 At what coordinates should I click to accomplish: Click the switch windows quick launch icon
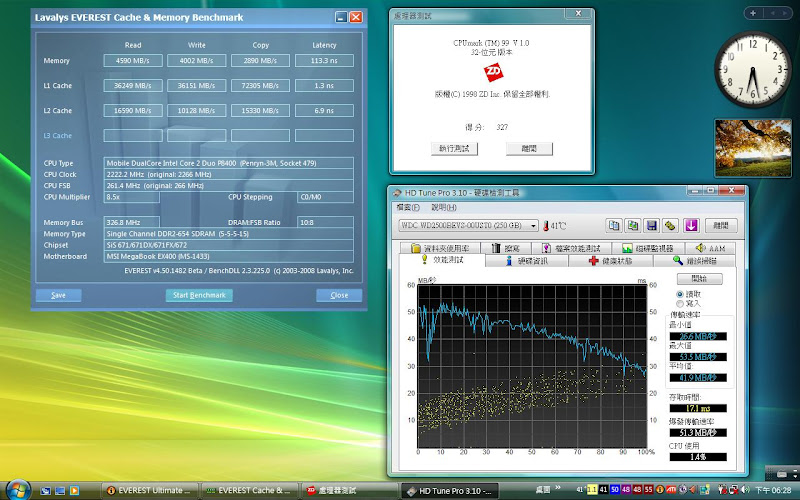coord(60,491)
